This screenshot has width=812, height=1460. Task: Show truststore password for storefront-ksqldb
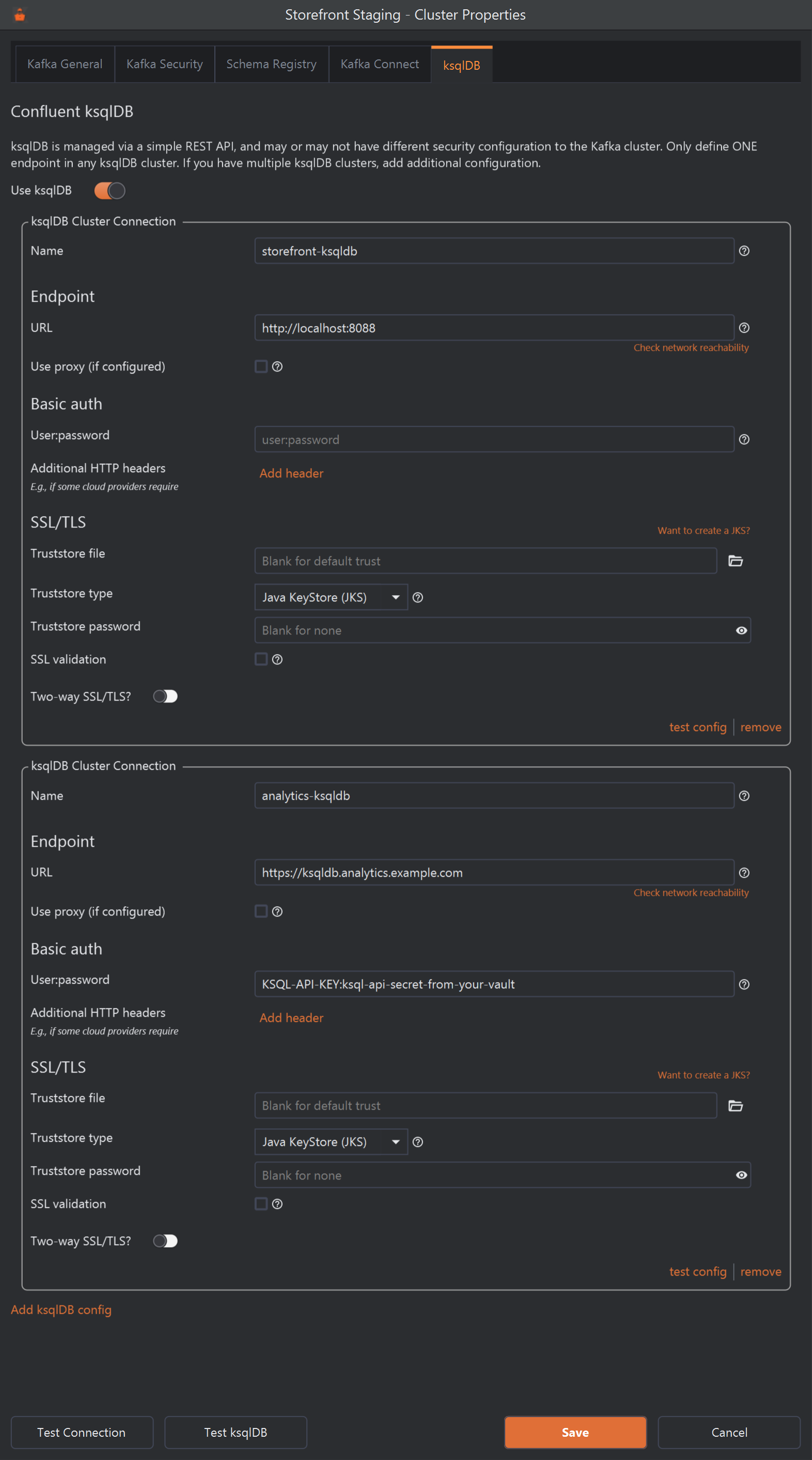[741, 631]
